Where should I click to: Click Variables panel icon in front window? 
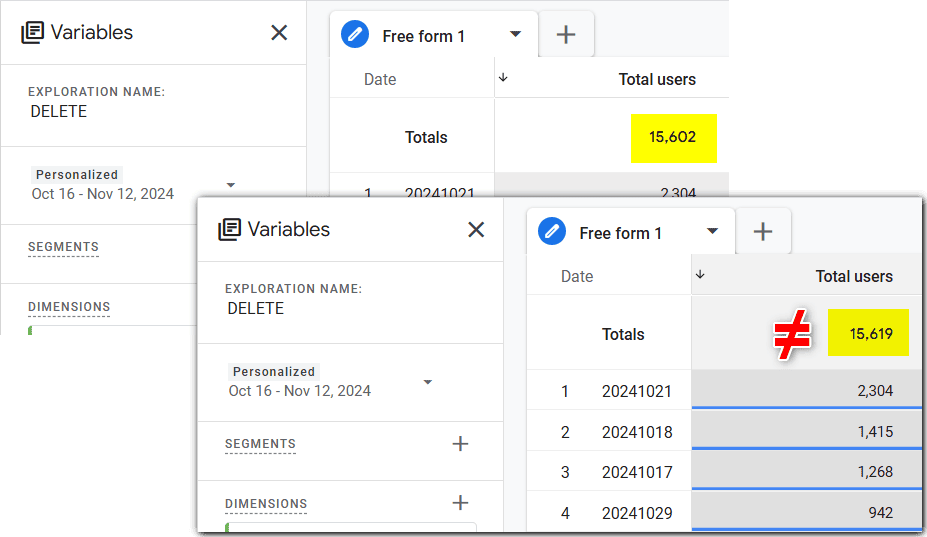[229, 229]
